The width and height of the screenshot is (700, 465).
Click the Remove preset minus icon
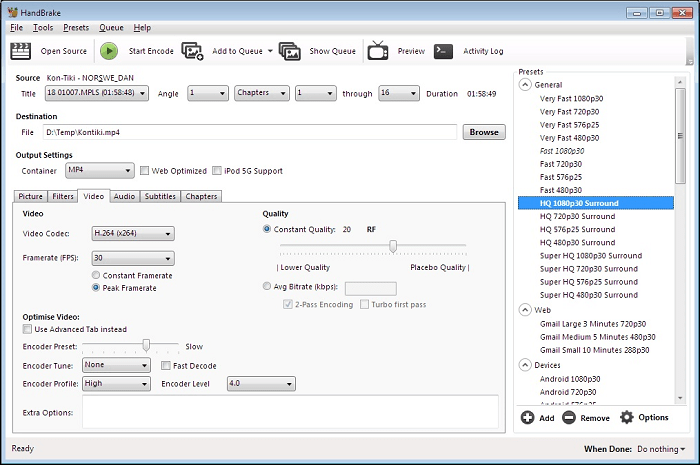(x=568, y=417)
